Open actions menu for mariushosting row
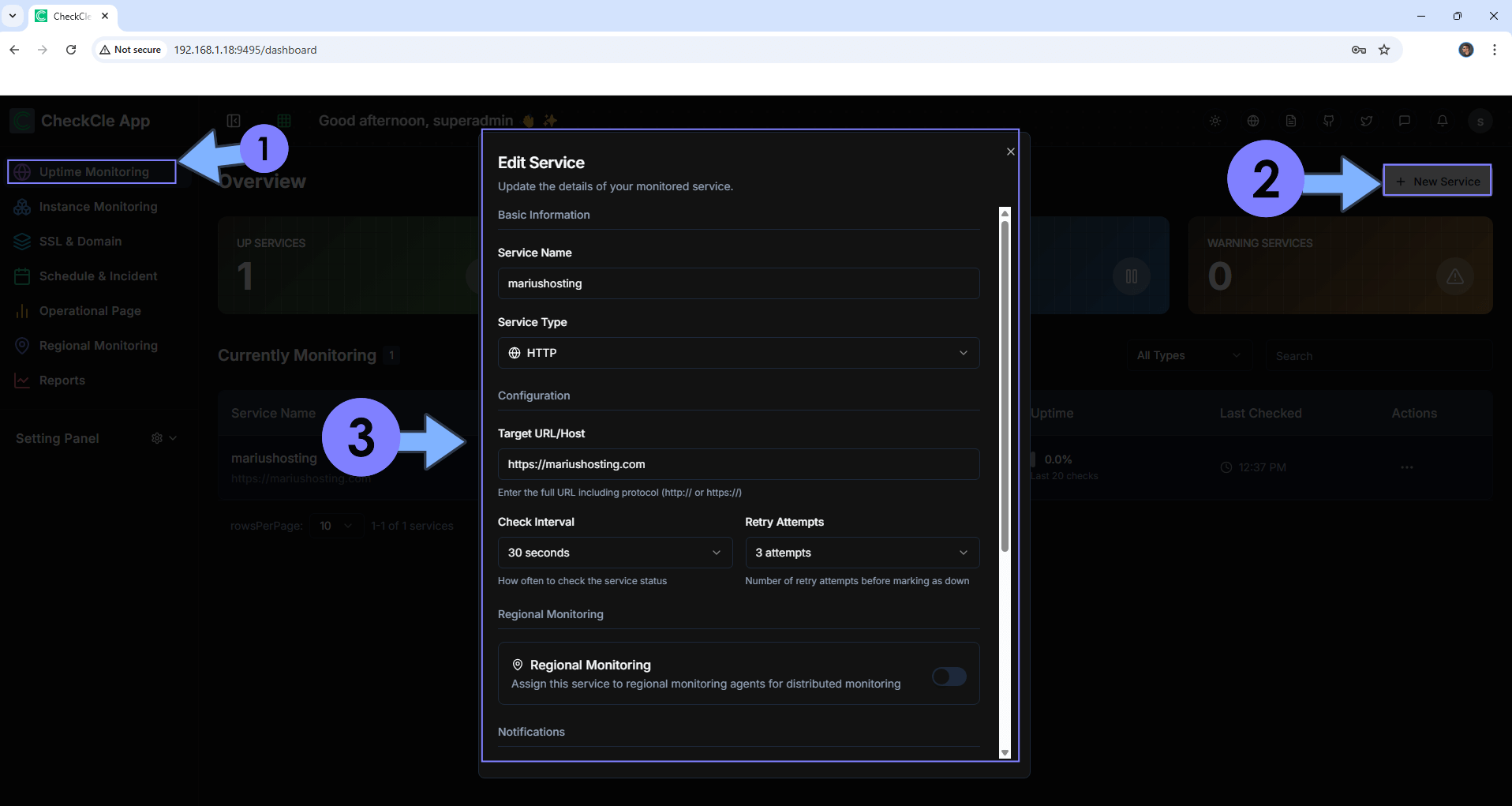The width and height of the screenshot is (1512, 806). pos(1407,467)
